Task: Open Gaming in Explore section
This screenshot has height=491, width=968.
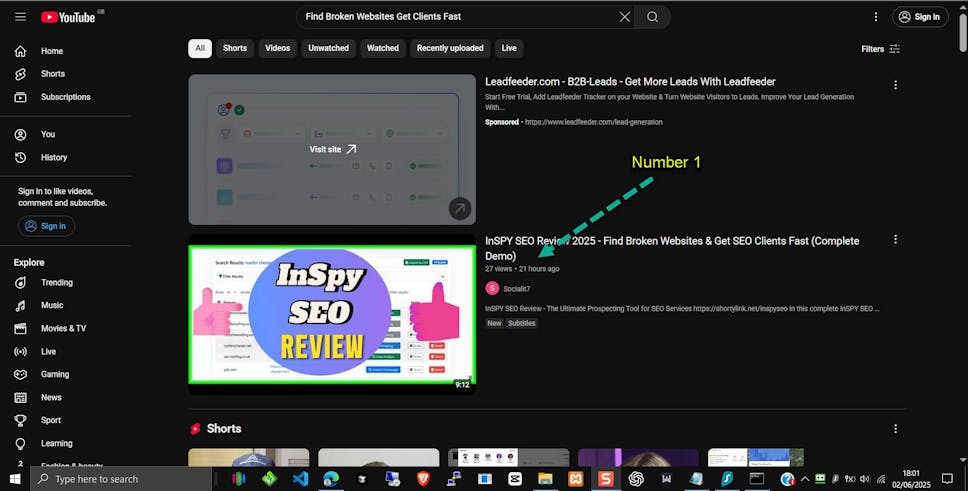Action: pos(55,374)
